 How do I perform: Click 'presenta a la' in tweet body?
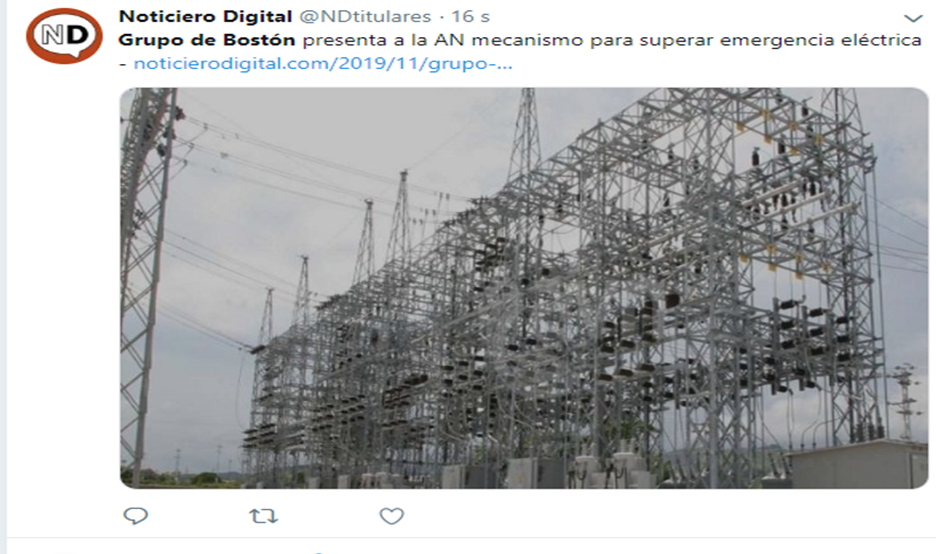click(x=365, y=41)
